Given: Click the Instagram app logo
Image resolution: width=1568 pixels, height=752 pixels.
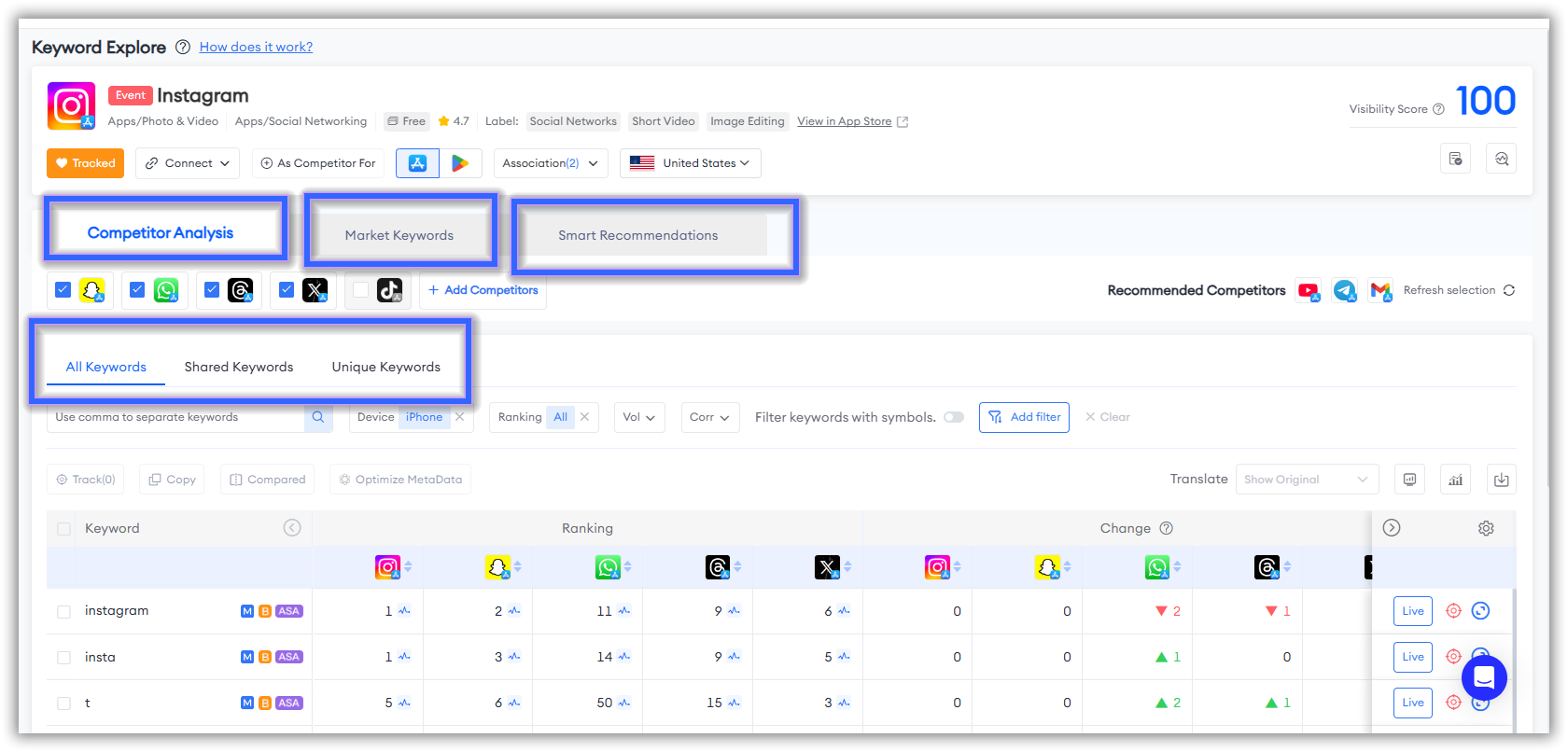Looking at the screenshot, I should 71,105.
